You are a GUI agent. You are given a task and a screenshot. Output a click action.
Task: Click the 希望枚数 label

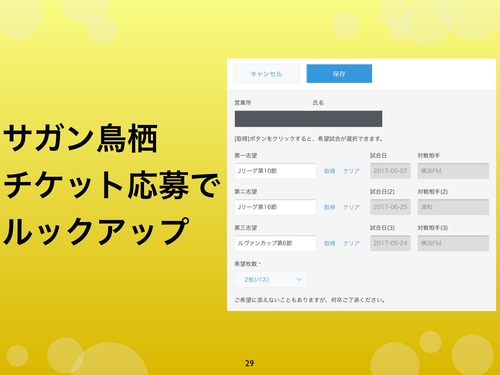247,264
